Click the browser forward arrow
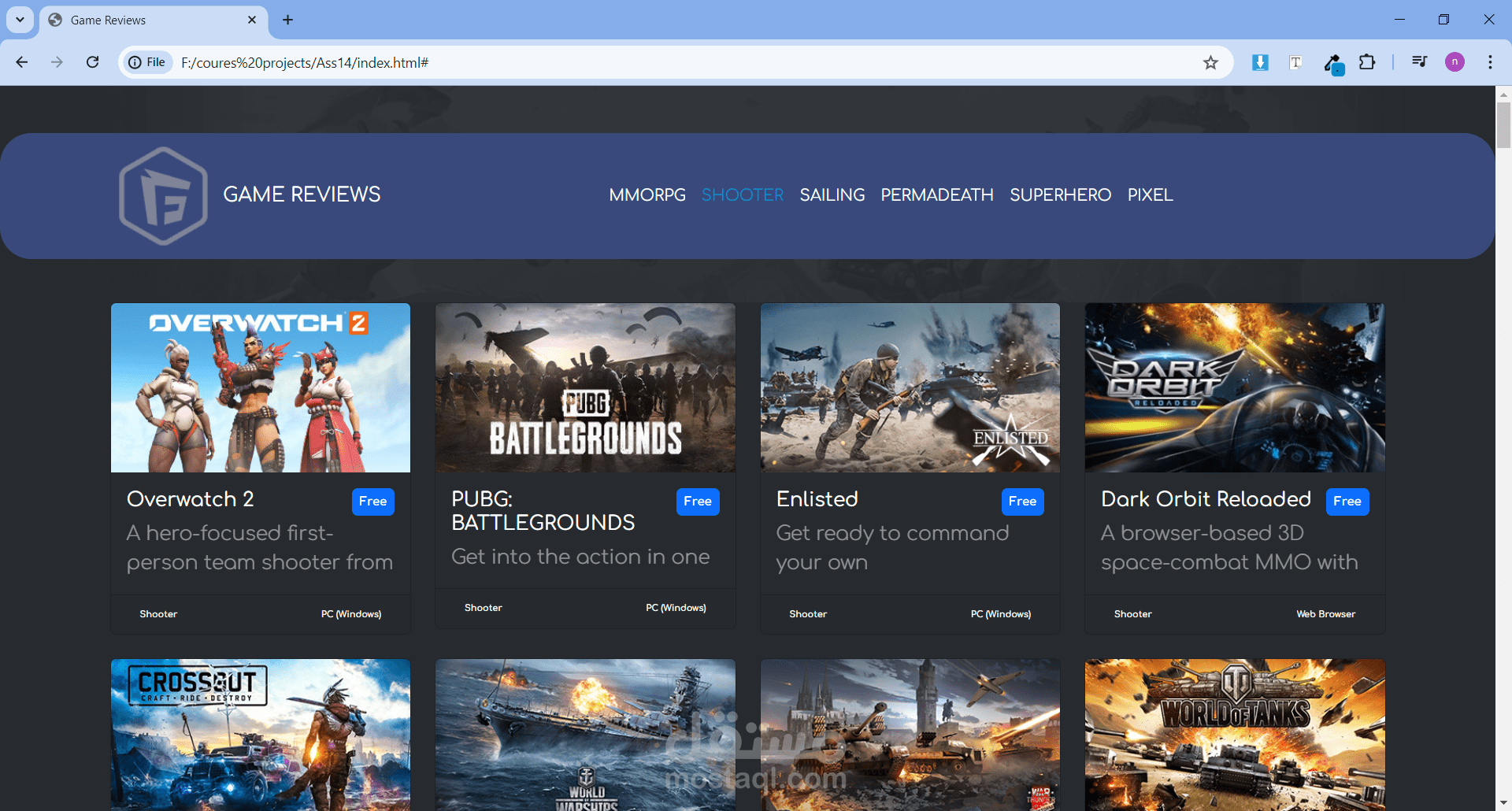 click(x=57, y=62)
